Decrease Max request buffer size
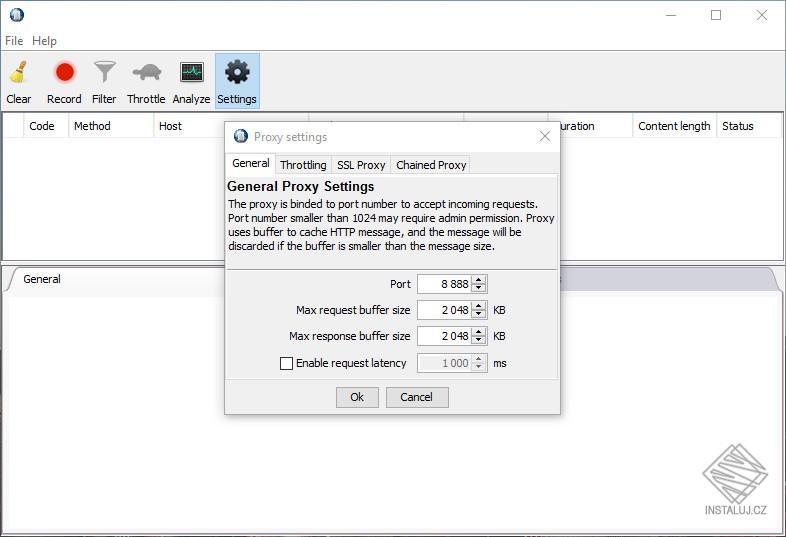The width and height of the screenshot is (786, 537). [x=479, y=314]
